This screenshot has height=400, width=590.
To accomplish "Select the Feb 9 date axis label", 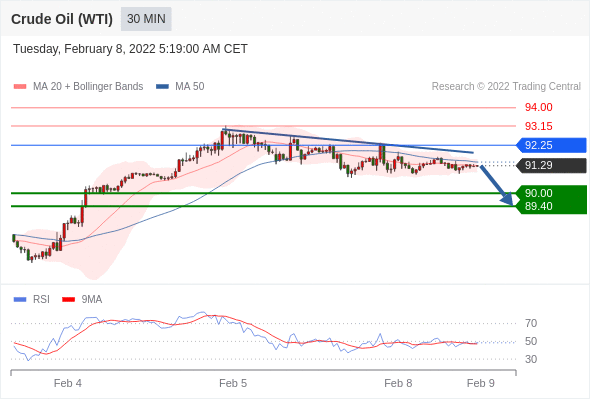I will click(481, 383).
